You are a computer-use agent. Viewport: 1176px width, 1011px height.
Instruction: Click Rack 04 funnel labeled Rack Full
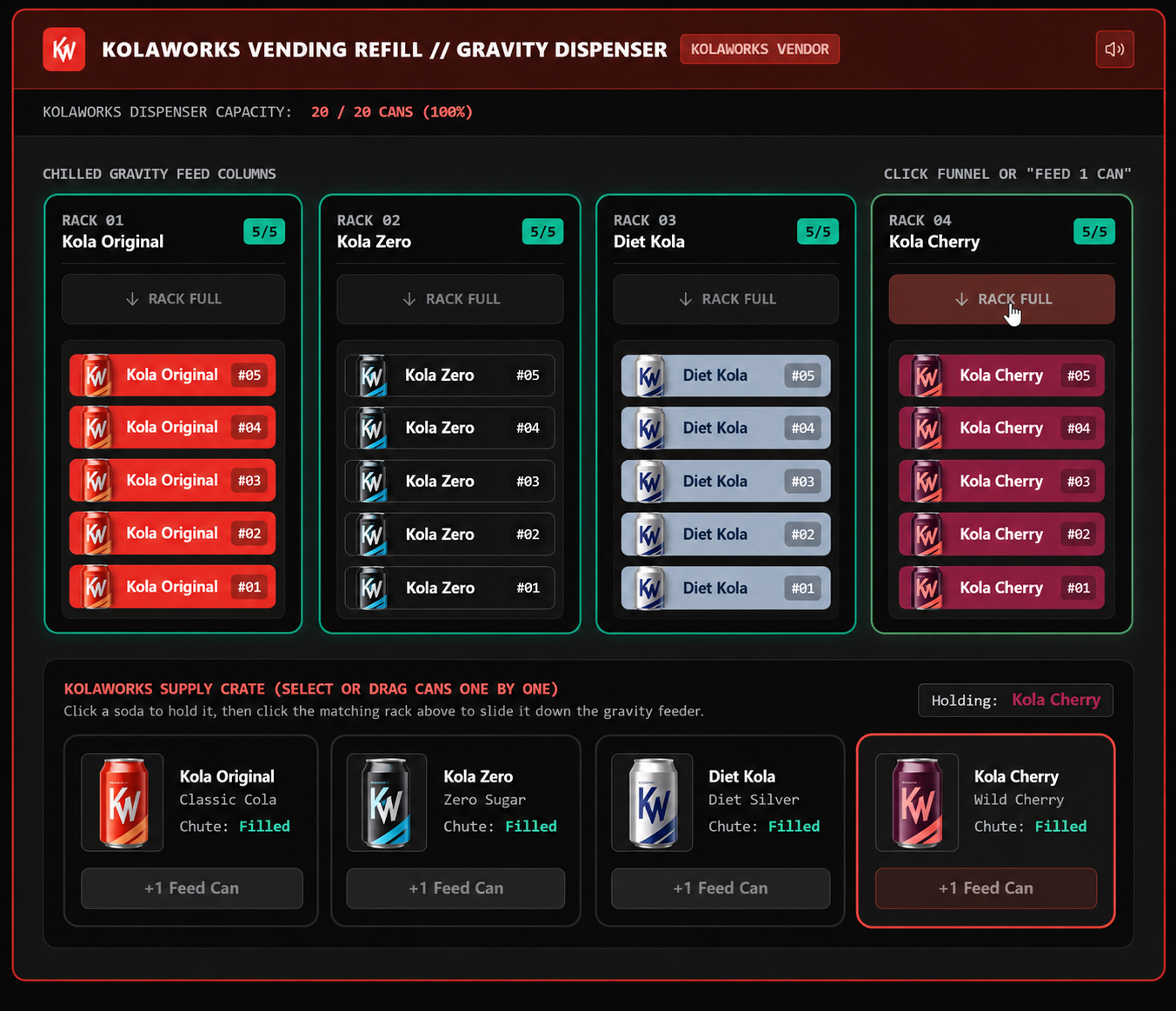pos(1001,299)
